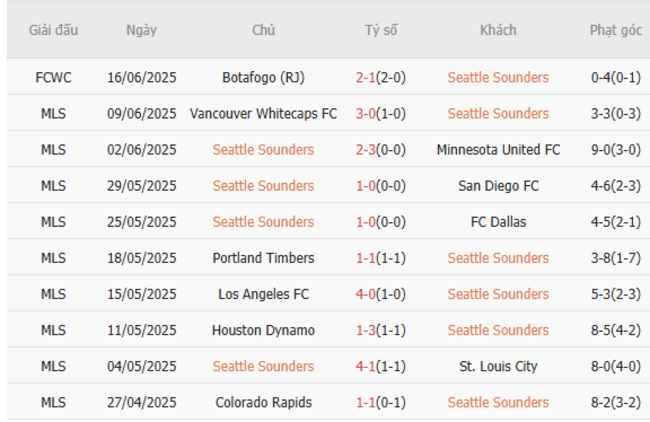650x422 pixels.
Task: Click the FC Dallas team name
Action: [x=498, y=222]
